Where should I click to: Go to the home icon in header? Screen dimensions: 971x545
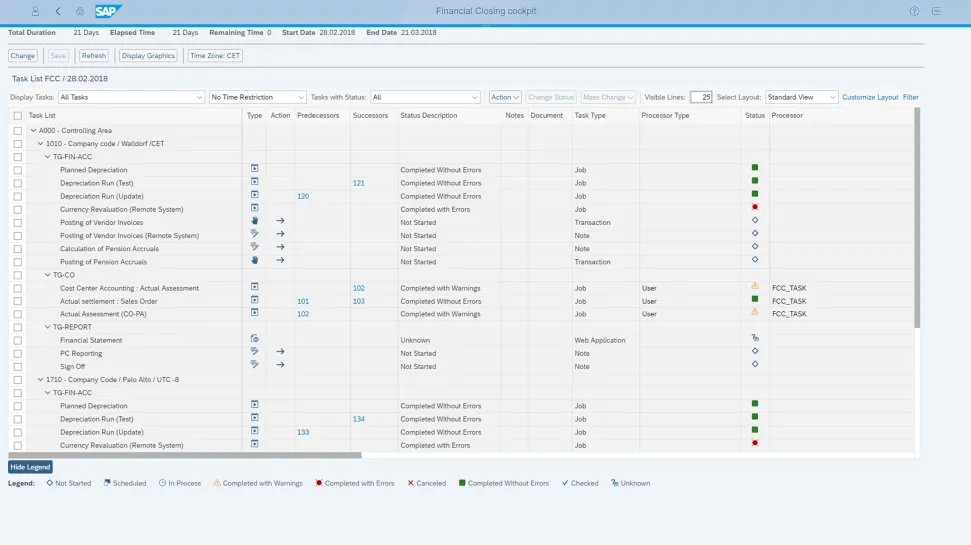tap(79, 11)
